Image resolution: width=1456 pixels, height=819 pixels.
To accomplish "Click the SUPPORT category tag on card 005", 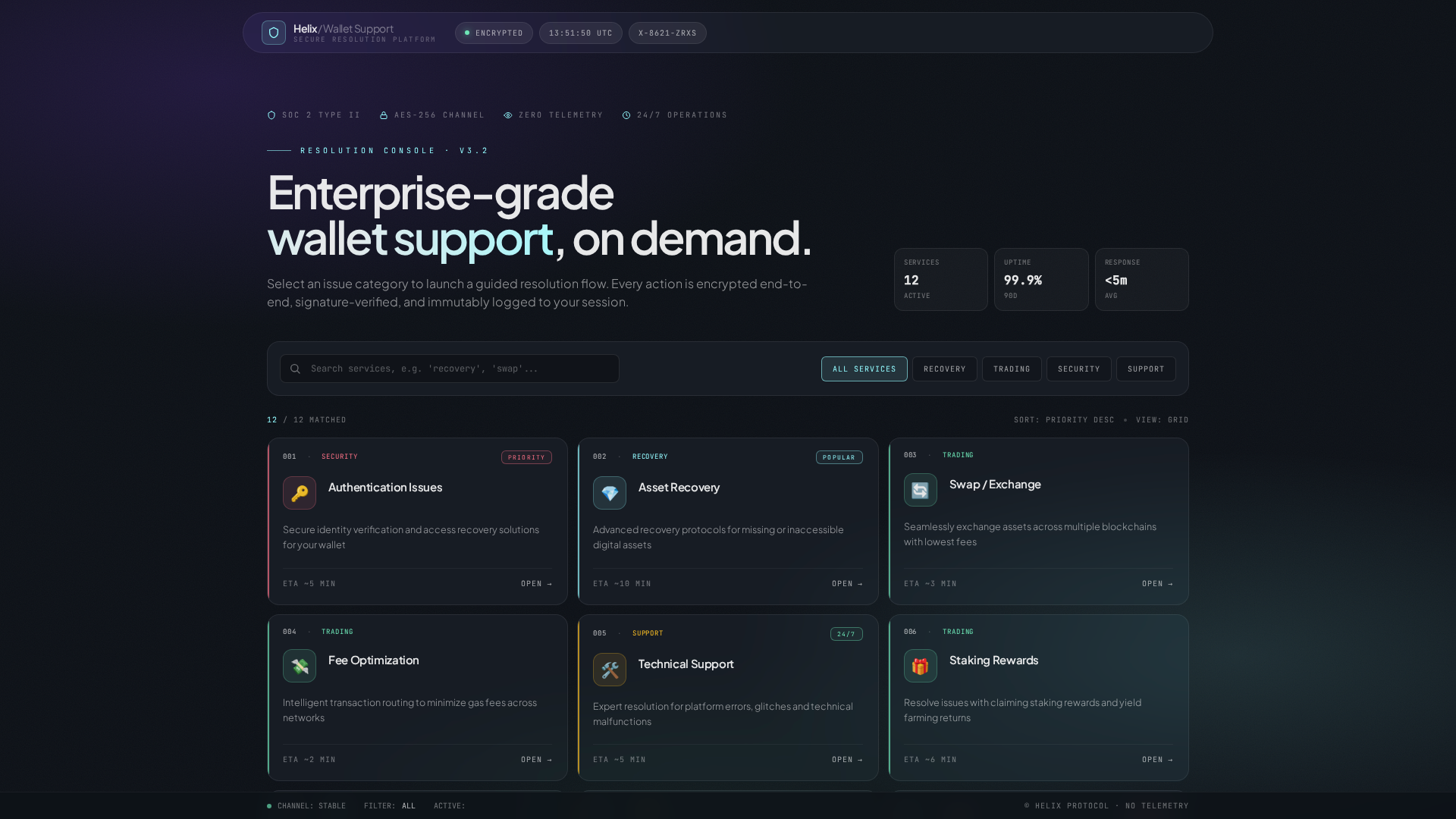I will coord(648,633).
